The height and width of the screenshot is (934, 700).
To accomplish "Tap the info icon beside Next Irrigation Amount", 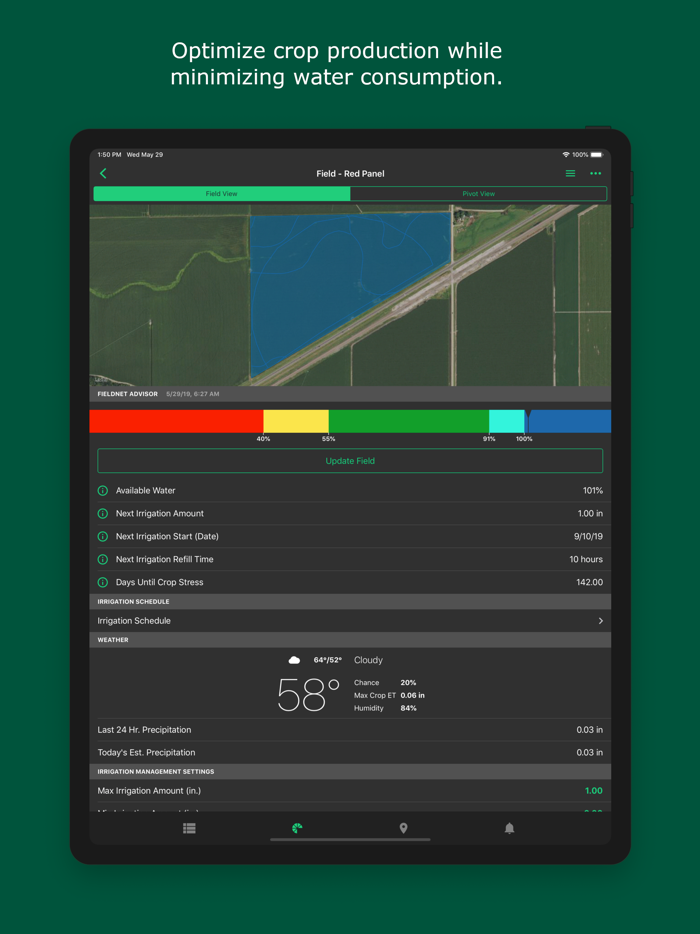I will (102, 513).
